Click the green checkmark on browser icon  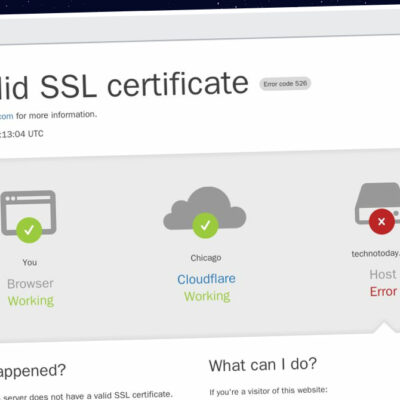tap(29, 230)
